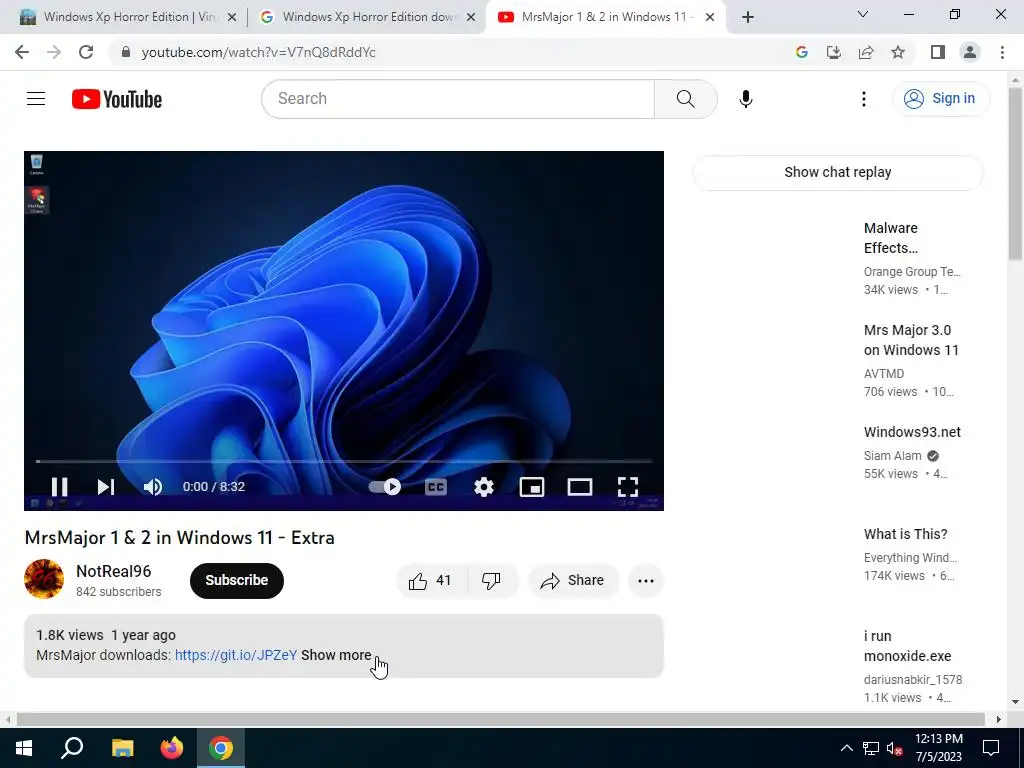
Task: Open the tab search dropdown chevron
Action: pyautogui.click(x=863, y=14)
